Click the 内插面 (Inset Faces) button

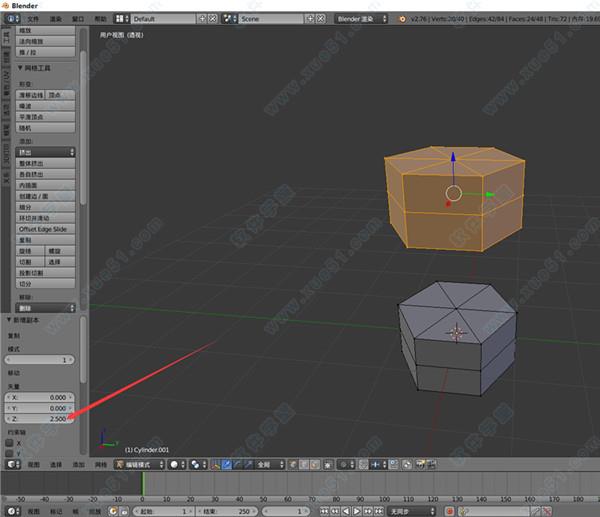click(45, 185)
